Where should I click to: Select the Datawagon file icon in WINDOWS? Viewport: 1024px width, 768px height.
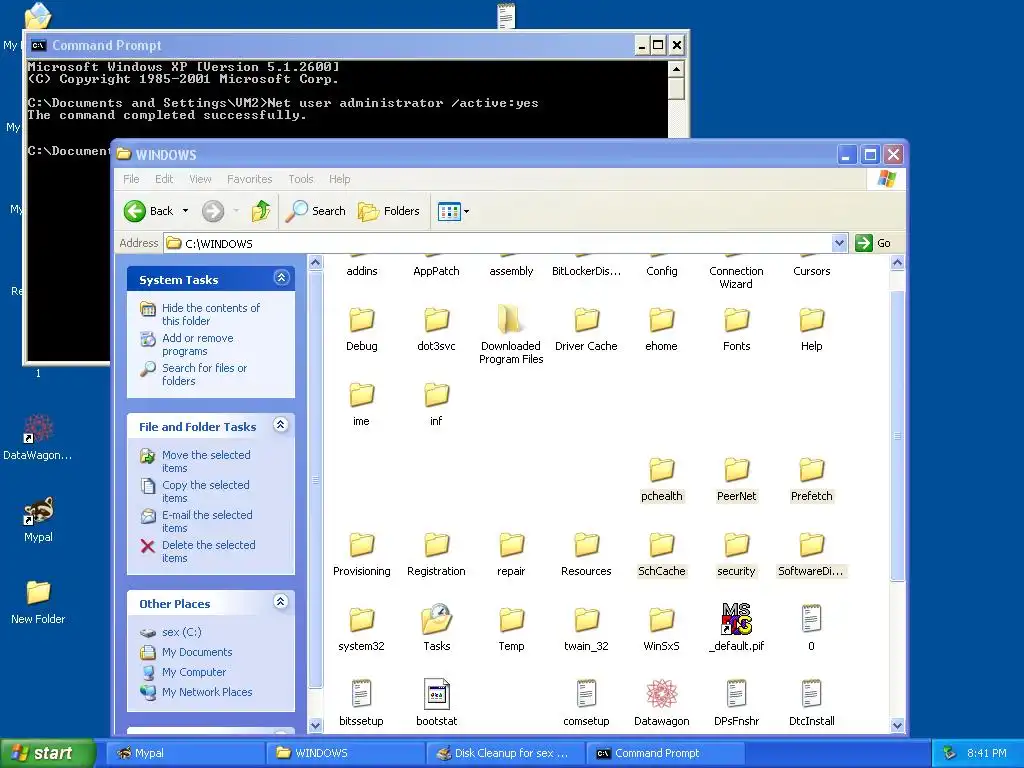(662, 694)
